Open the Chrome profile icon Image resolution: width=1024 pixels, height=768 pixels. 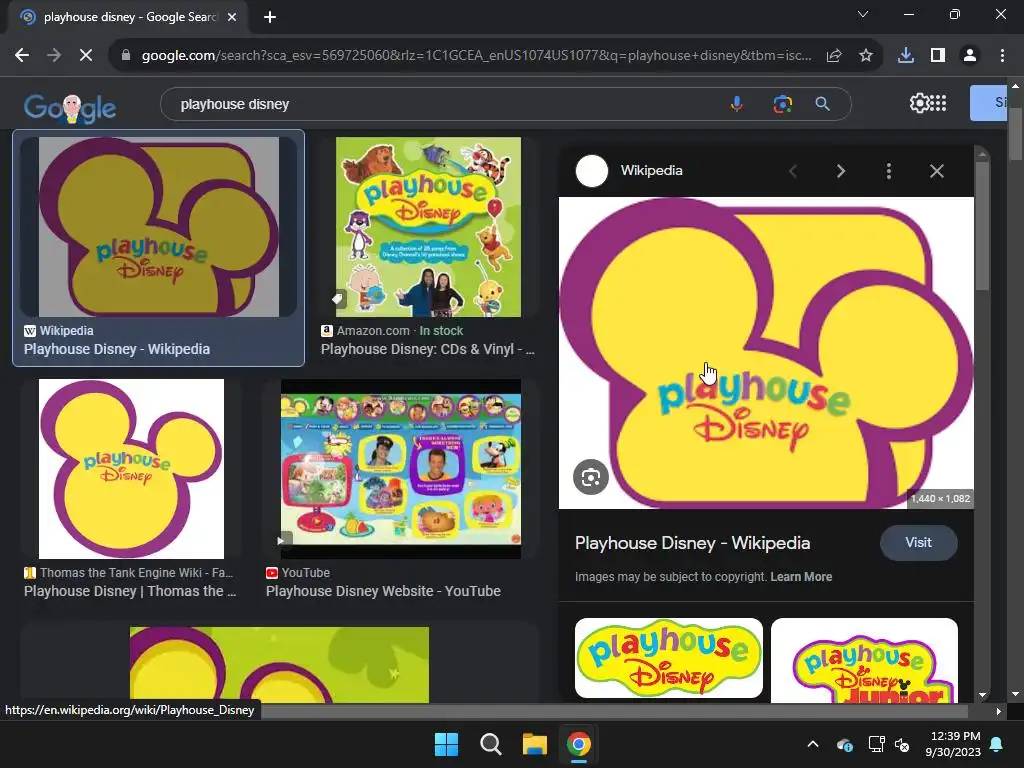tap(970, 56)
